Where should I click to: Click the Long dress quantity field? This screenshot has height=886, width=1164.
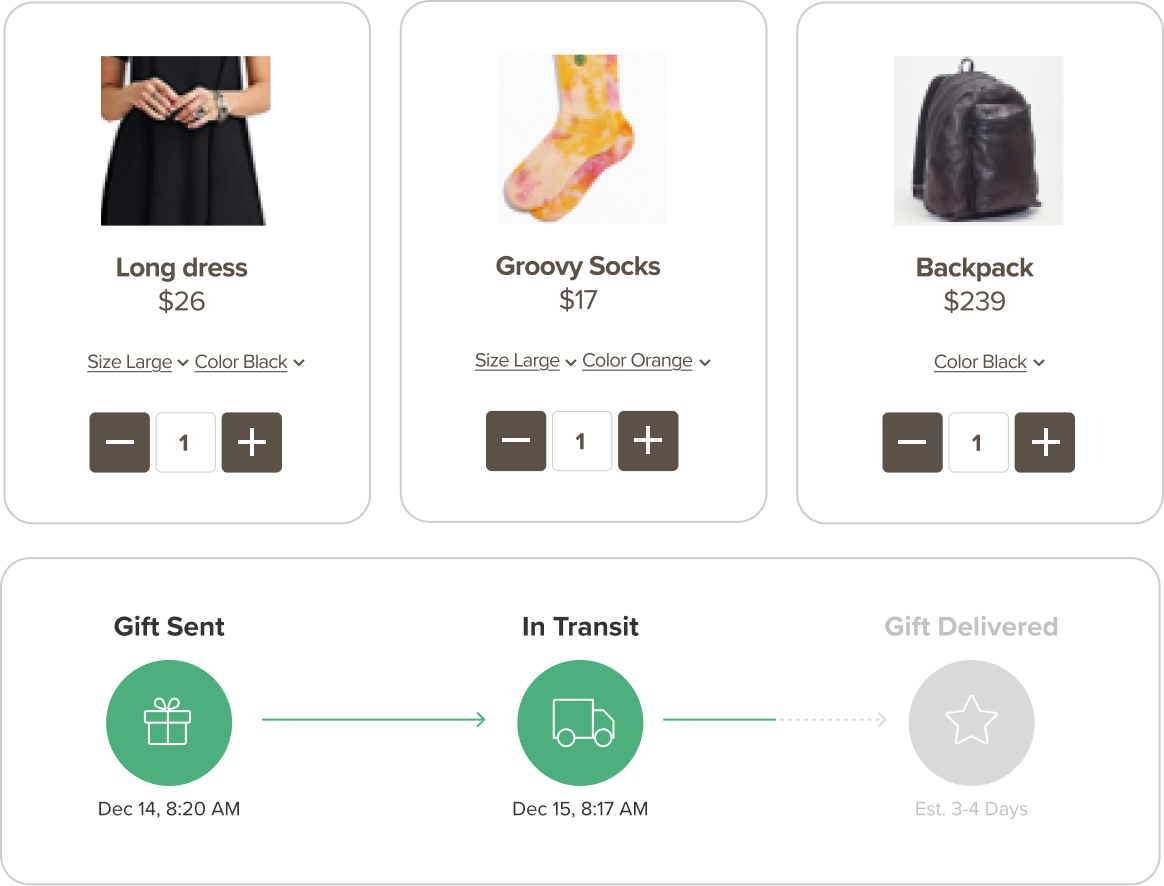point(185,442)
